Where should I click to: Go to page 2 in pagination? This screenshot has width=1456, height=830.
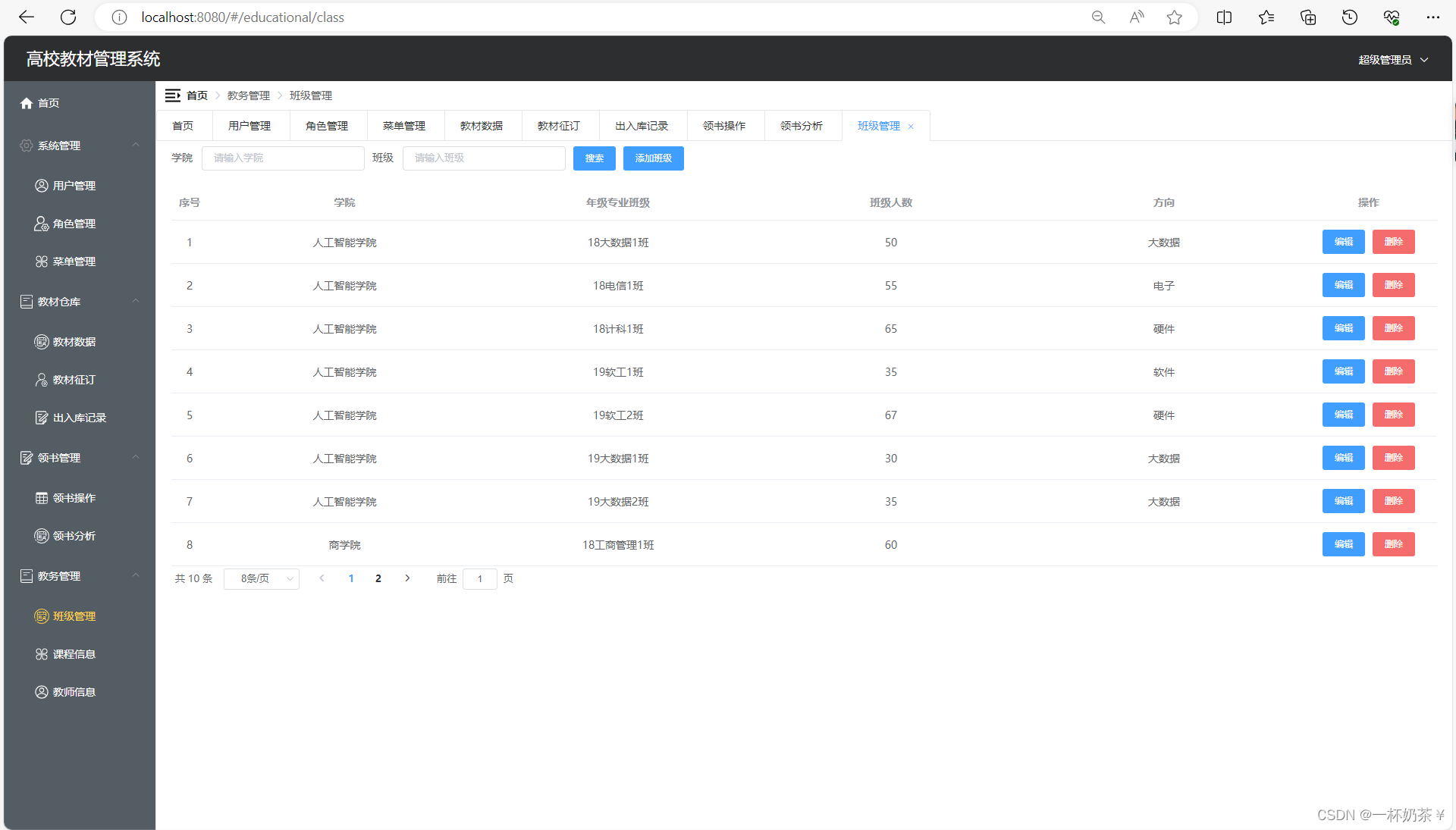point(378,578)
